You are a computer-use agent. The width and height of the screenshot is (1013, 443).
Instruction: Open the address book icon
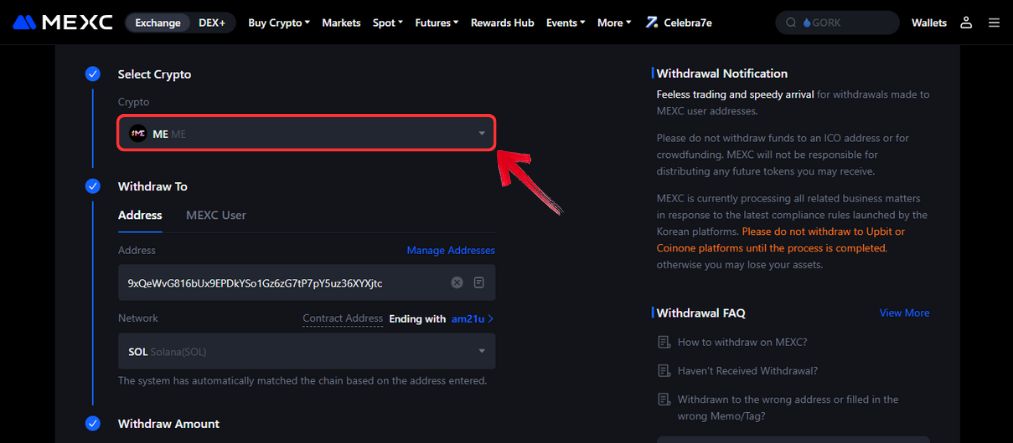tap(479, 282)
